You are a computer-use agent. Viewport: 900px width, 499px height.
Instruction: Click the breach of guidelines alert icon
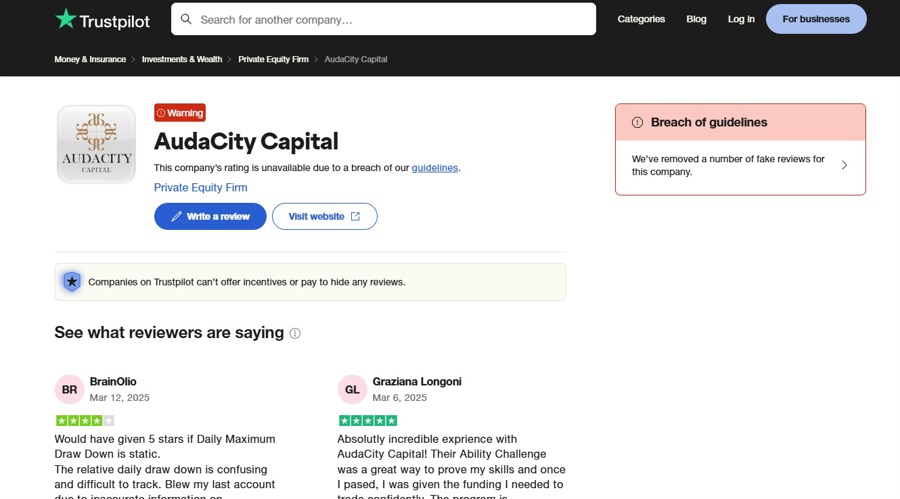pos(637,122)
